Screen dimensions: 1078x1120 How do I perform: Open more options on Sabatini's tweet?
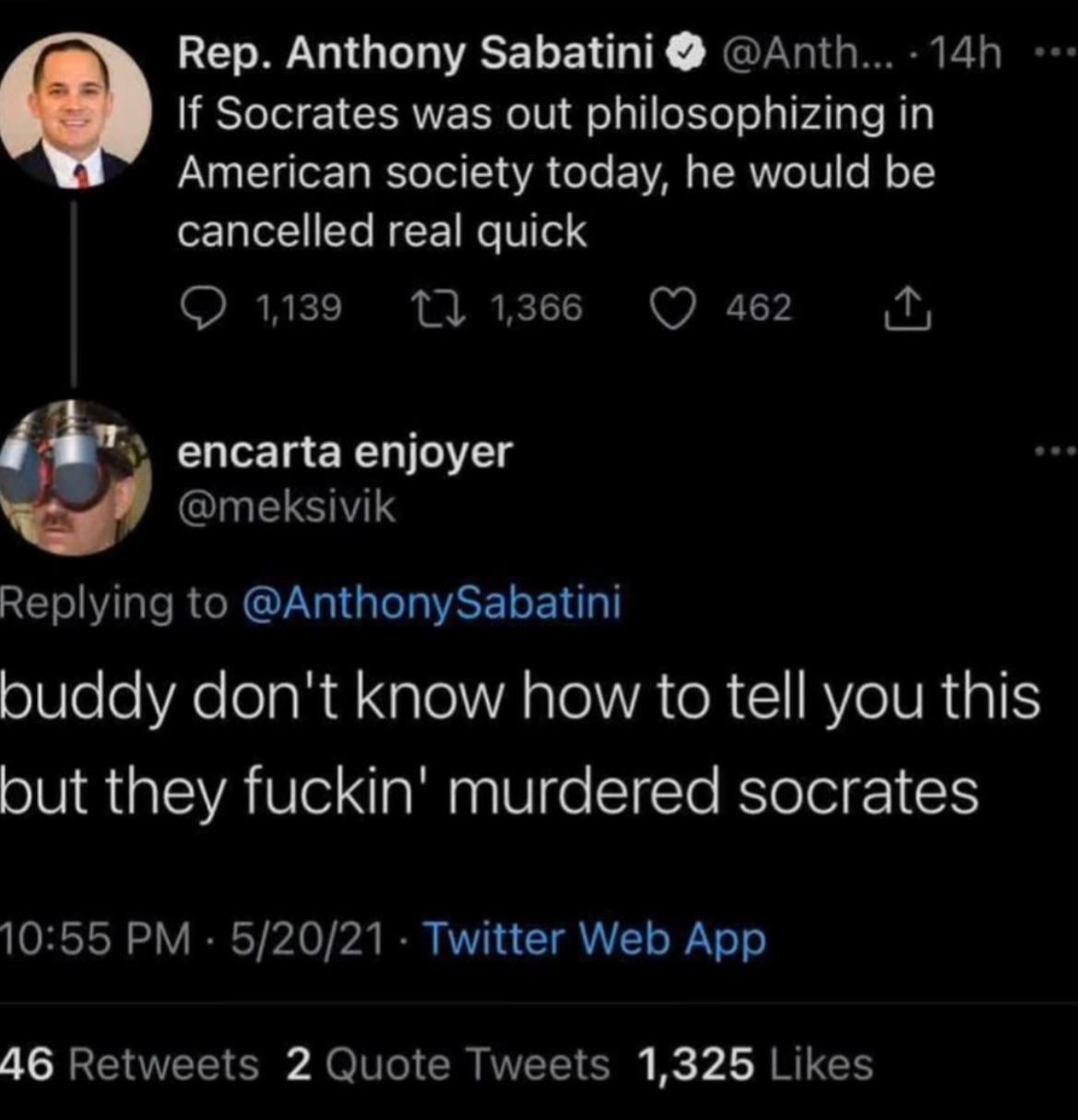point(1050,54)
